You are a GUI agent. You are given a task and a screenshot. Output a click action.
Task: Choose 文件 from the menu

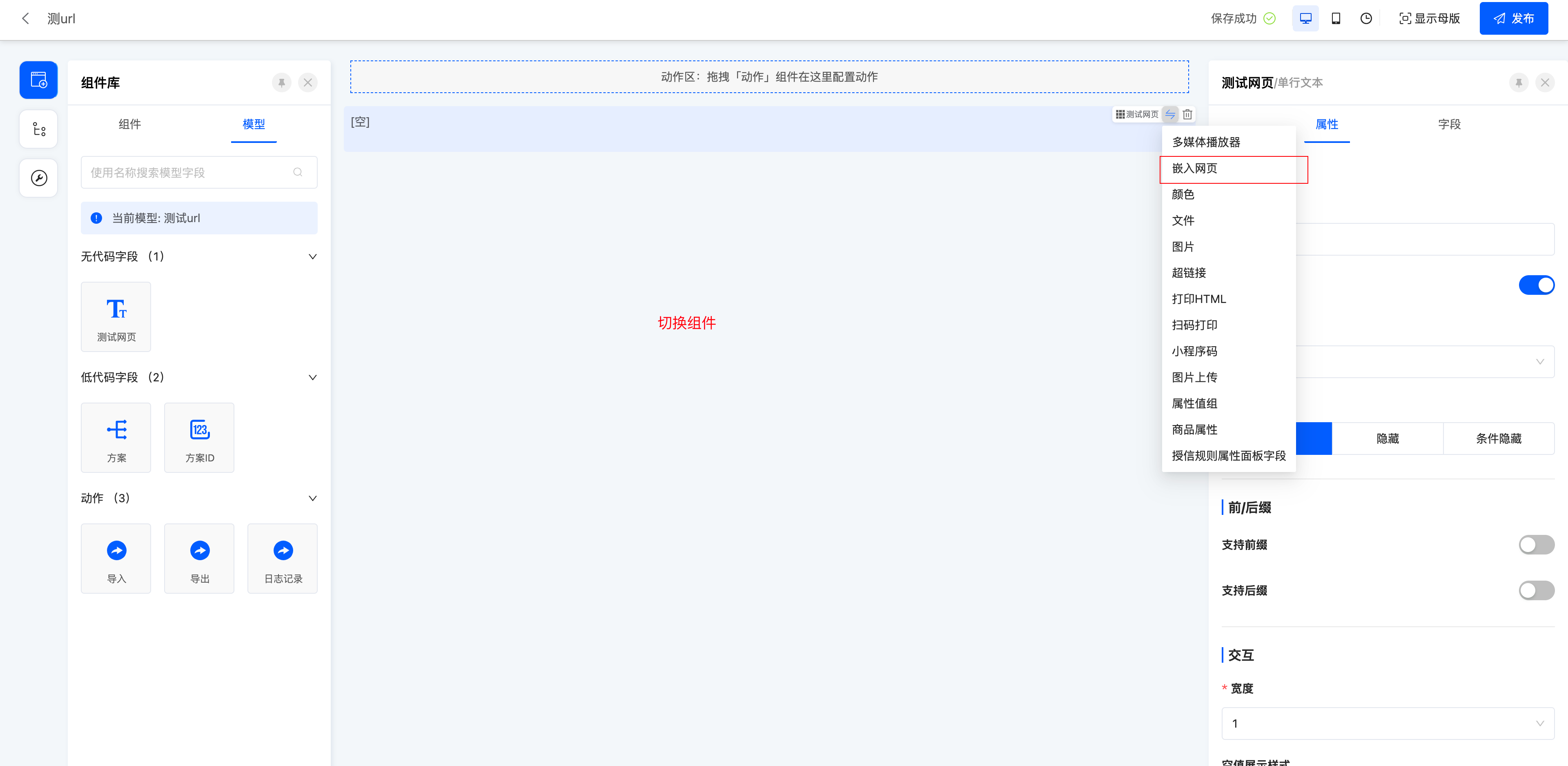coord(1228,220)
